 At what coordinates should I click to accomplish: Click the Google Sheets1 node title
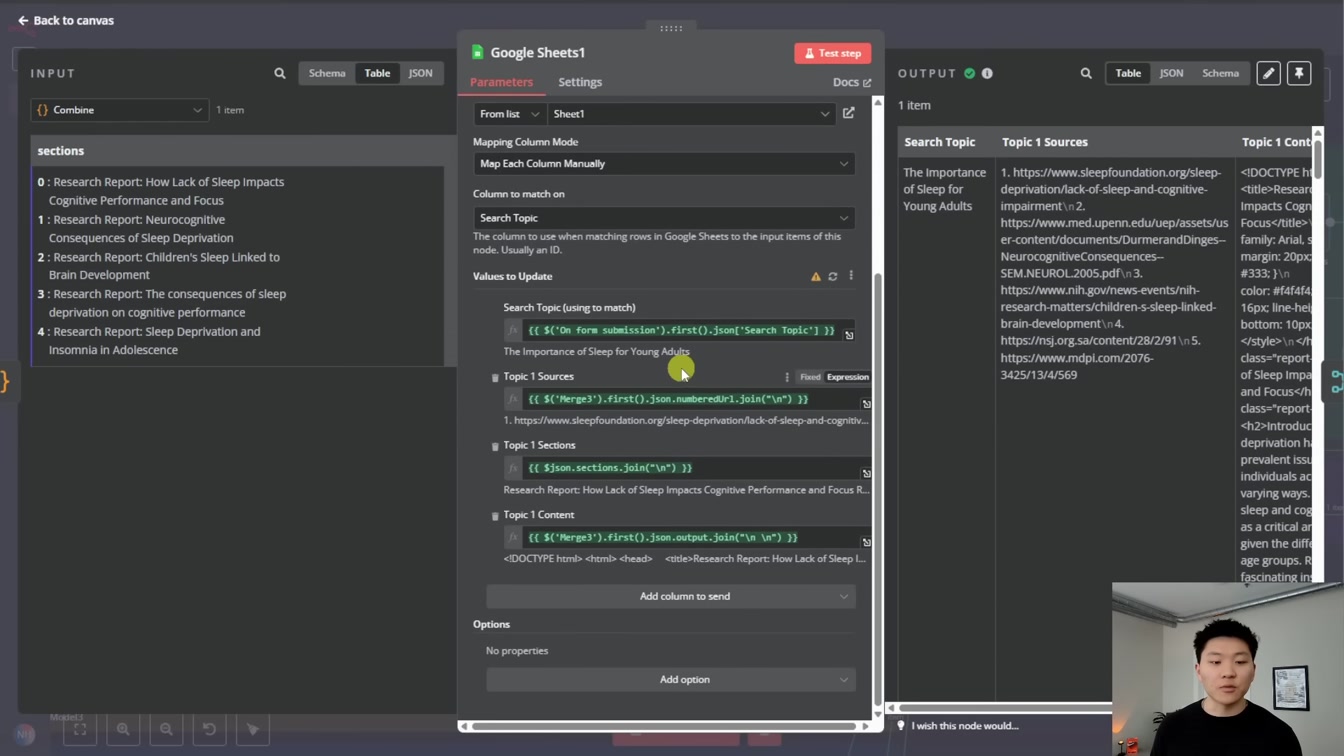(538, 52)
